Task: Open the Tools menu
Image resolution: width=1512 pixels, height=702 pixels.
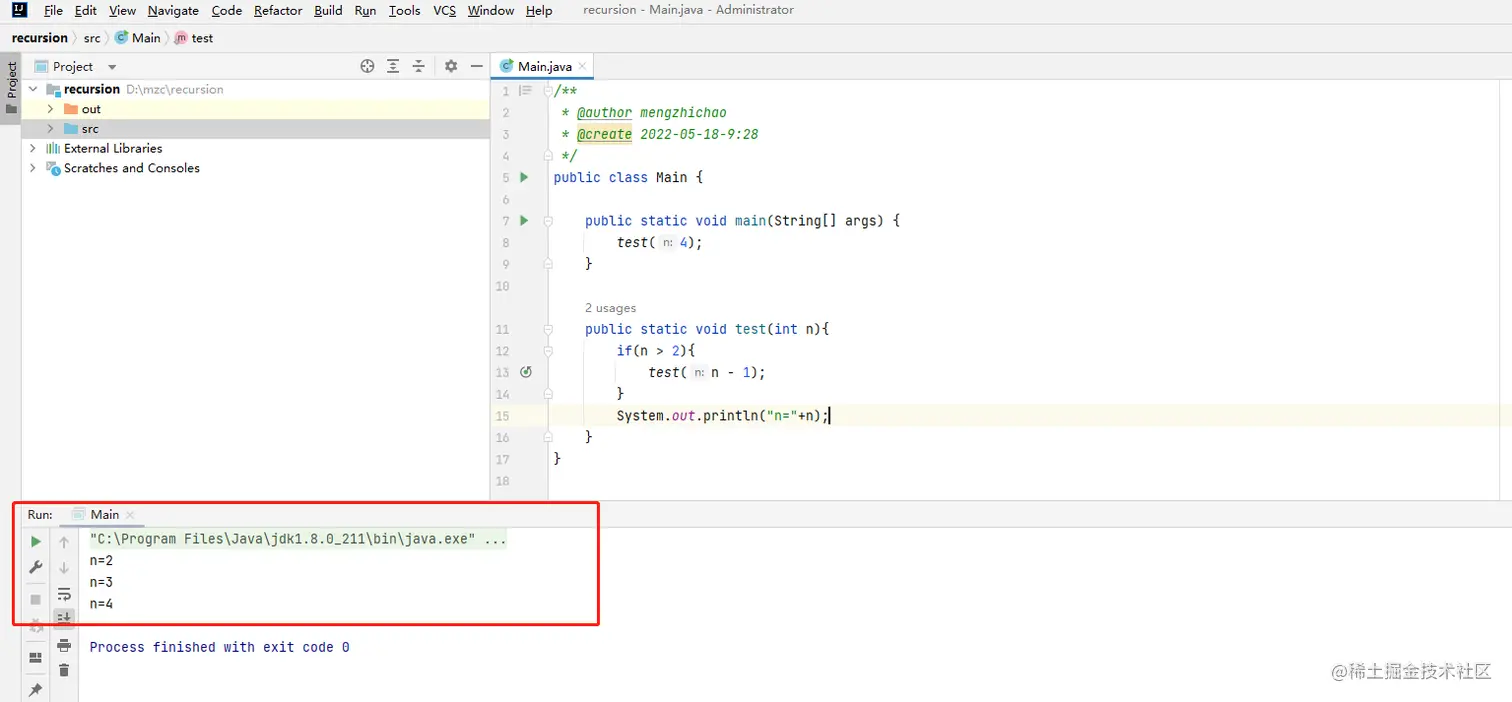Action: [x=404, y=10]
